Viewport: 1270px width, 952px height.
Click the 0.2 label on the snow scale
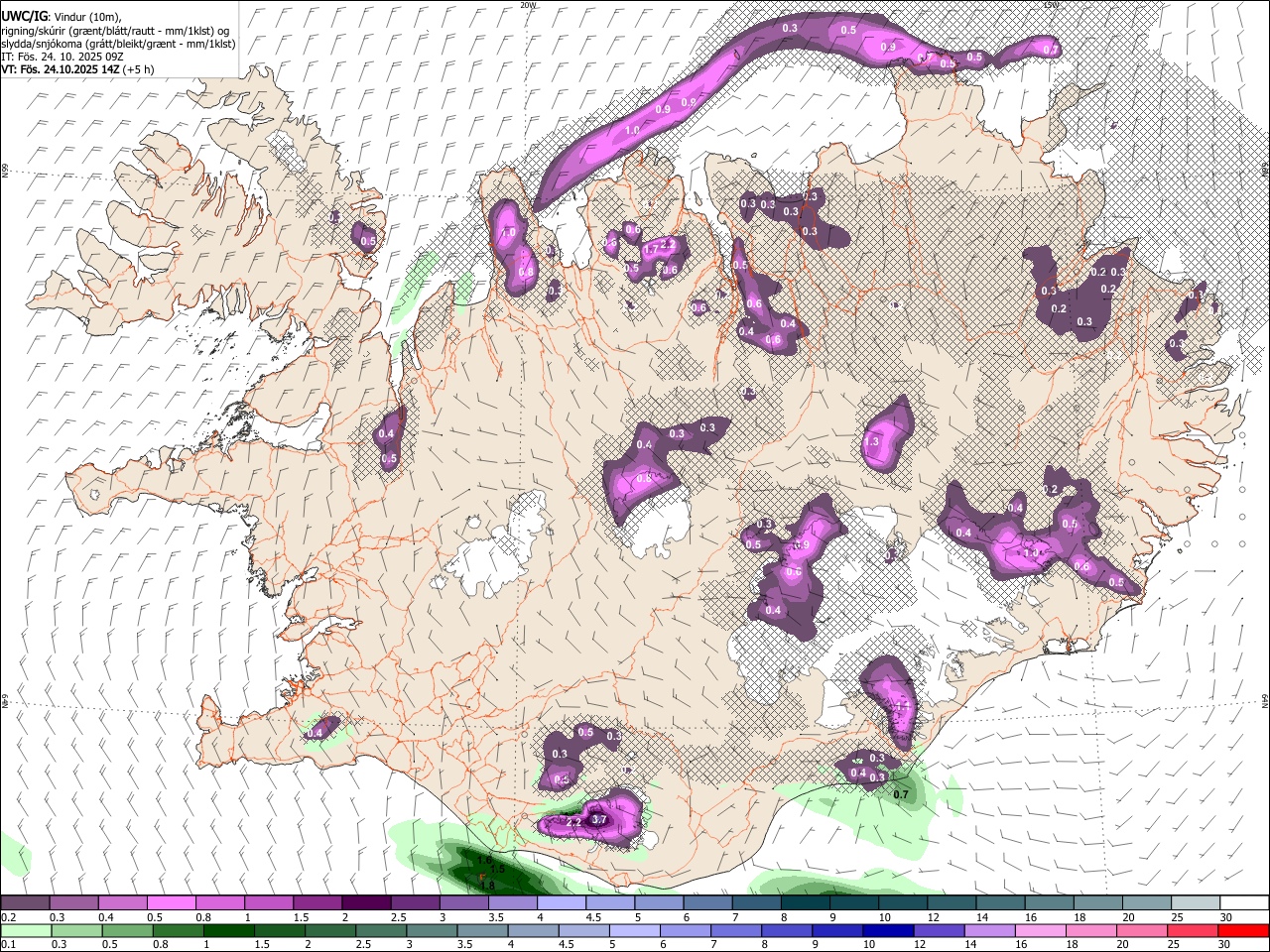8,917
